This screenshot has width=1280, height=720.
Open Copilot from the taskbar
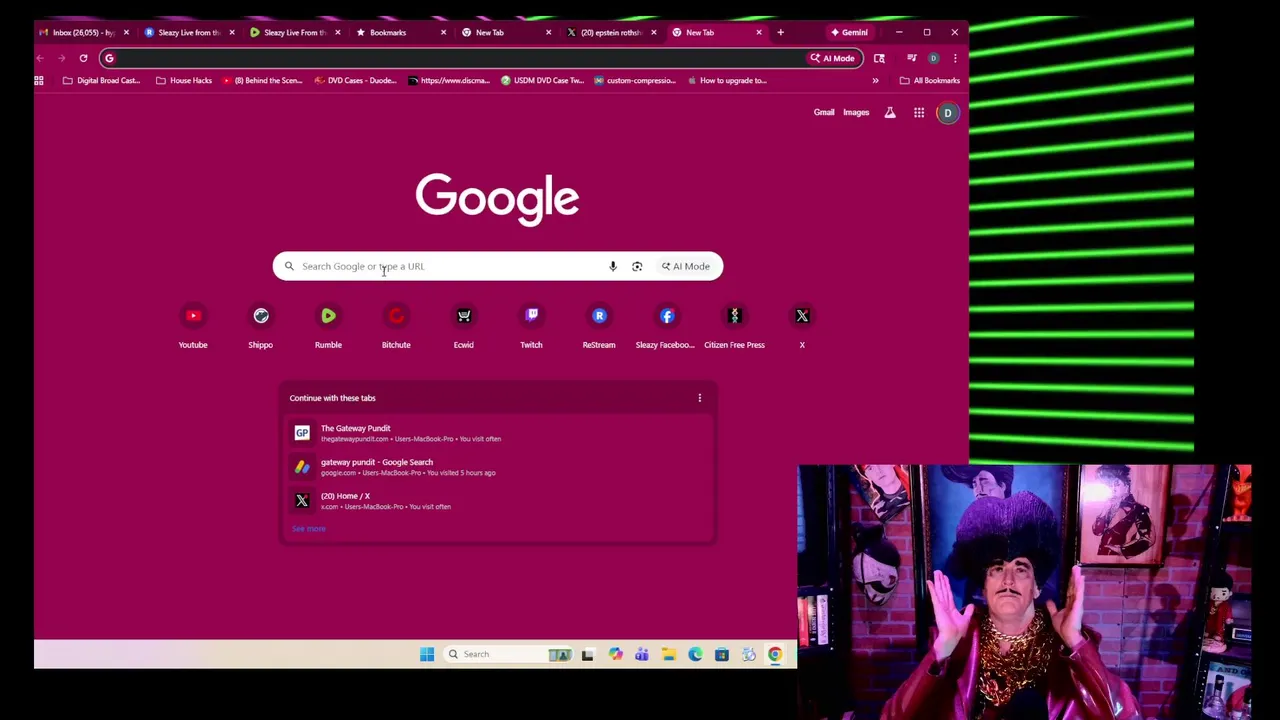615,654
